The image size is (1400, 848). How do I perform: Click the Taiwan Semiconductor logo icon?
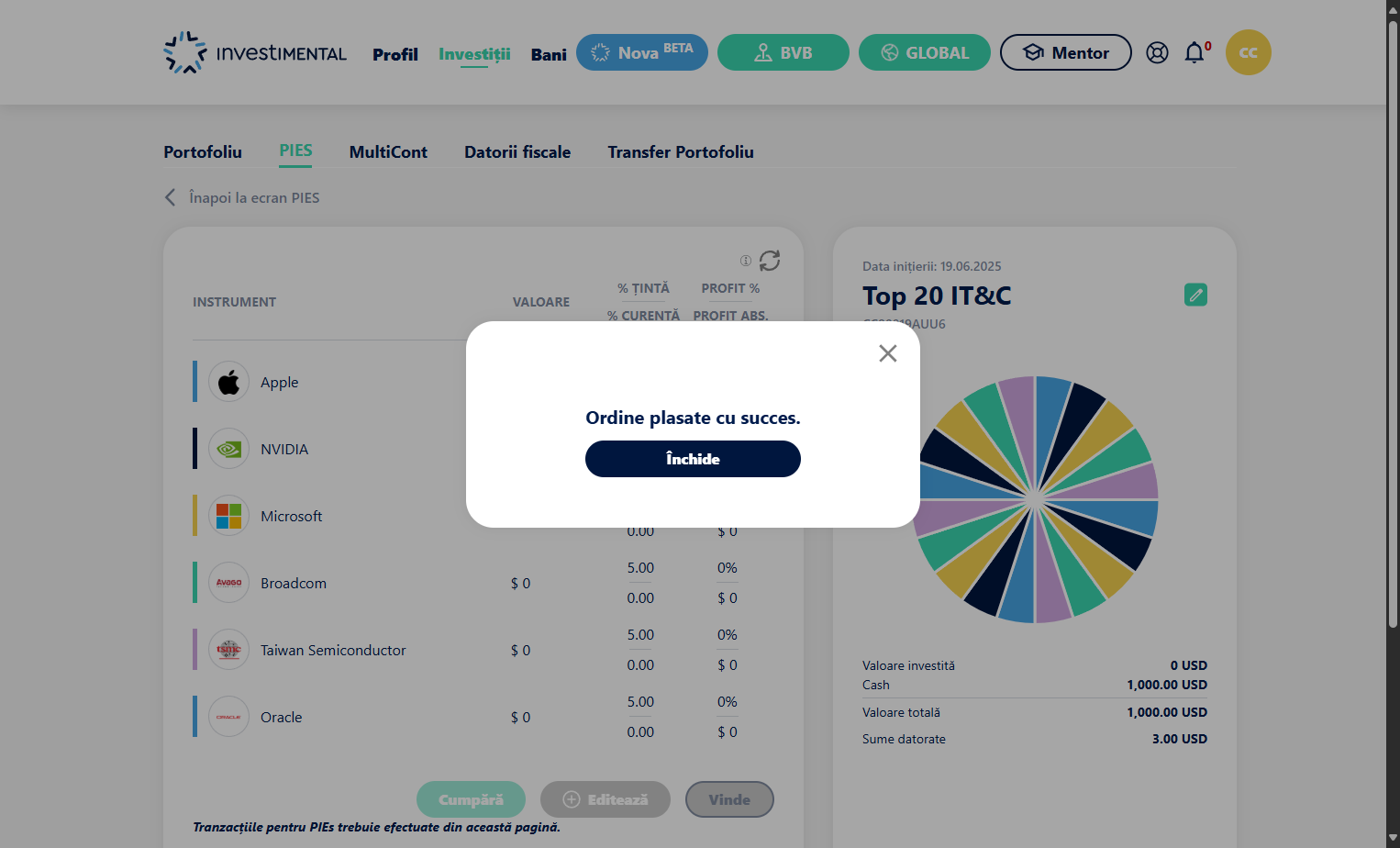click(228, 650)
